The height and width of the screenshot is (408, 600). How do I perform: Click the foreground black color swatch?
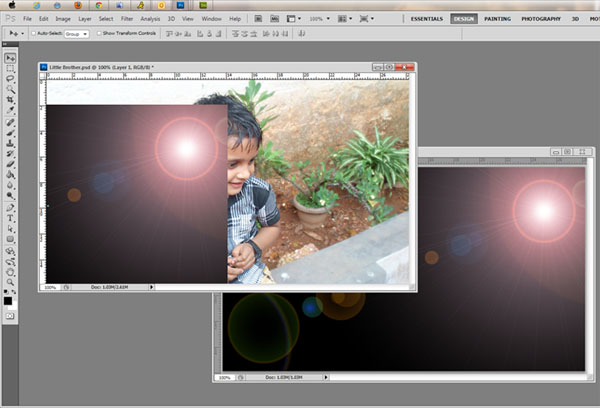[x=7, y=301]
